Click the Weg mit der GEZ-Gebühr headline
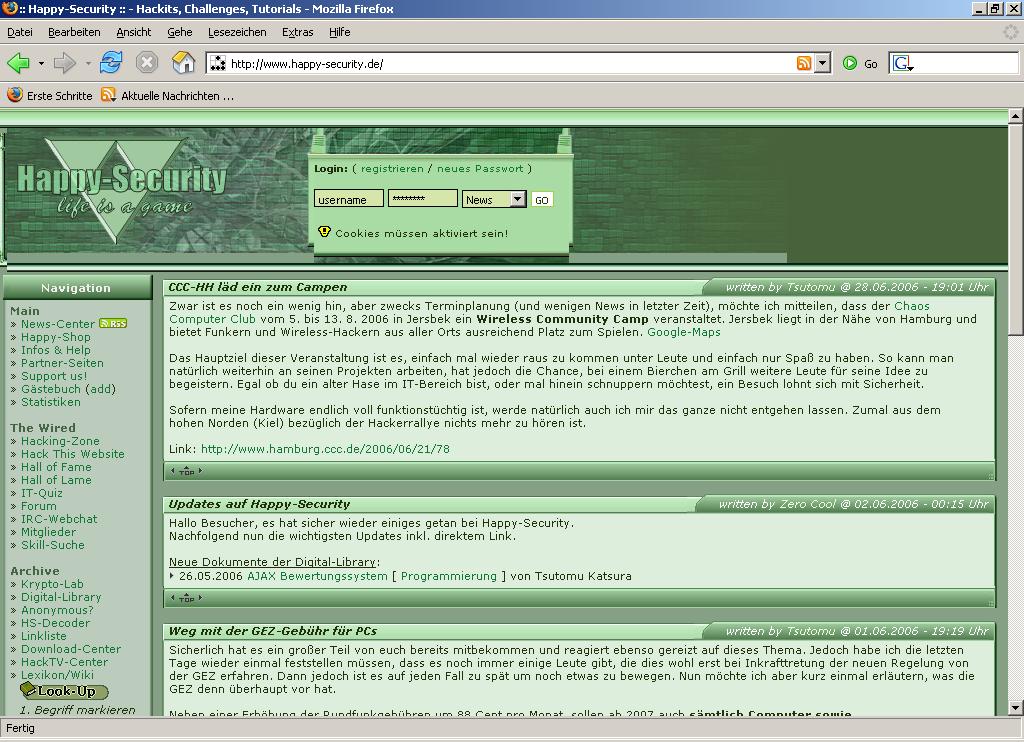 pos(273,631)
